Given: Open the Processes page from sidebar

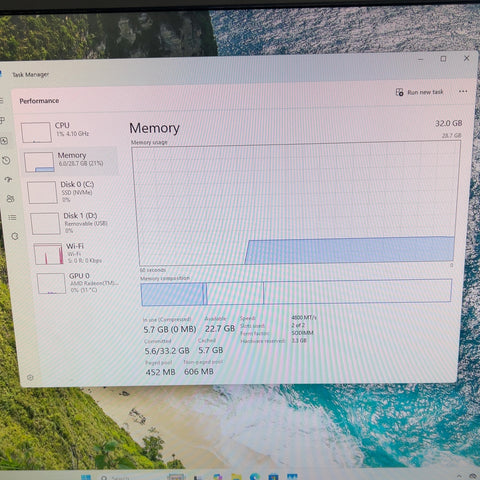Looking at the screenshot, I should click(3, 120).
